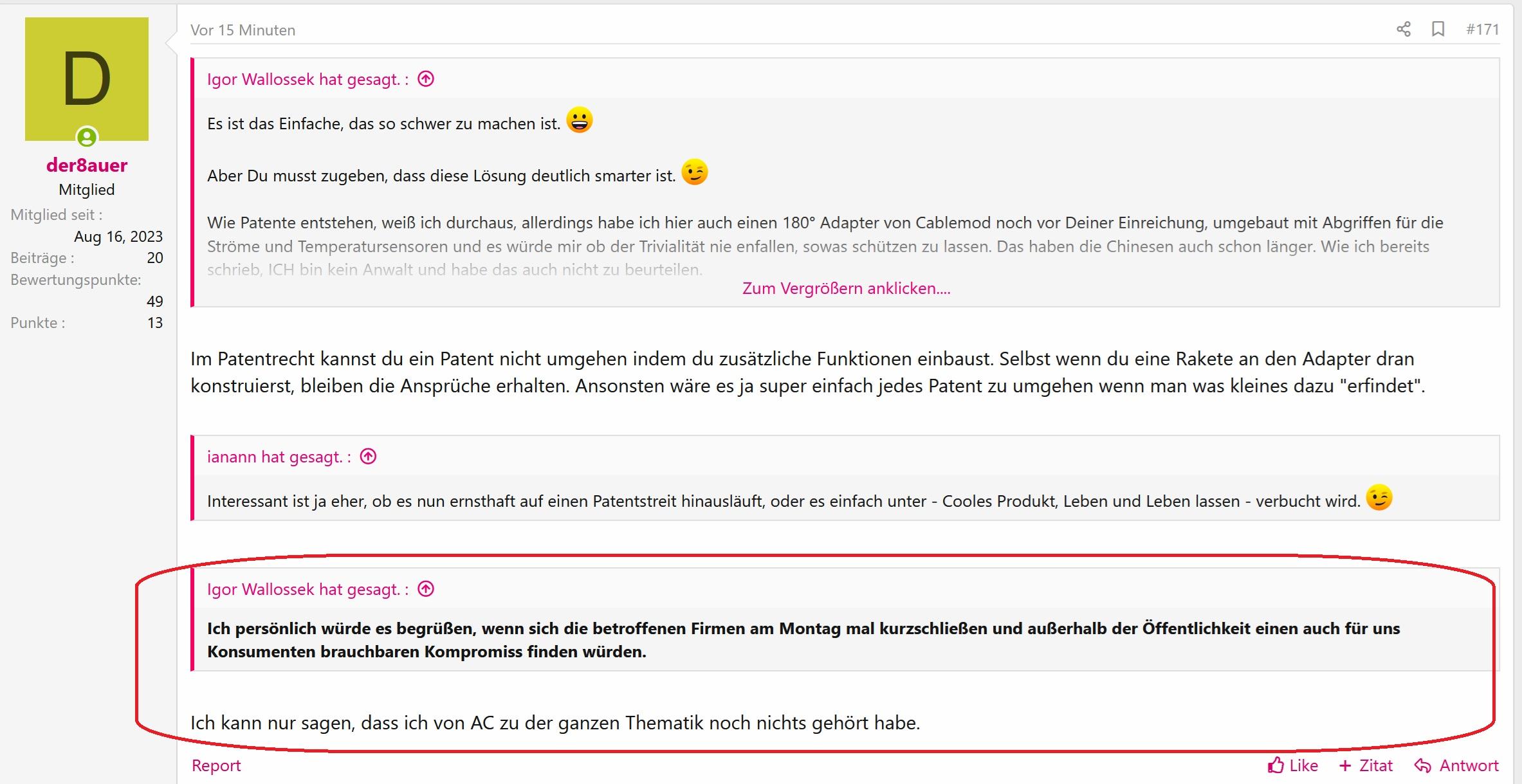Click the thumbs-up Like button
Screen dimensions: 1522x784
point(1293,765)
